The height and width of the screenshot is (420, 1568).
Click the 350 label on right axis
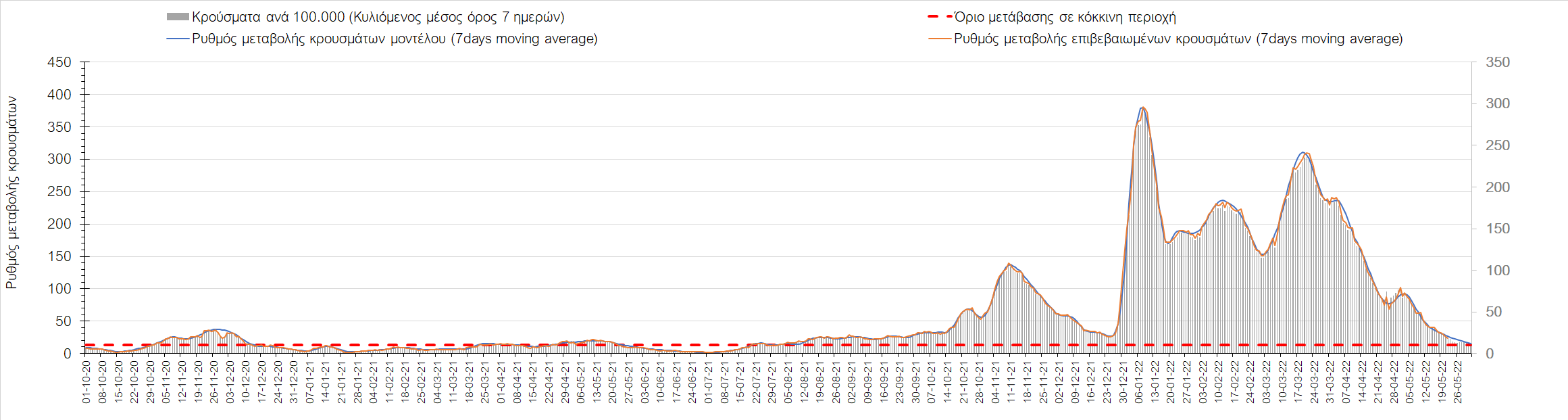(x=1498, y=62)
